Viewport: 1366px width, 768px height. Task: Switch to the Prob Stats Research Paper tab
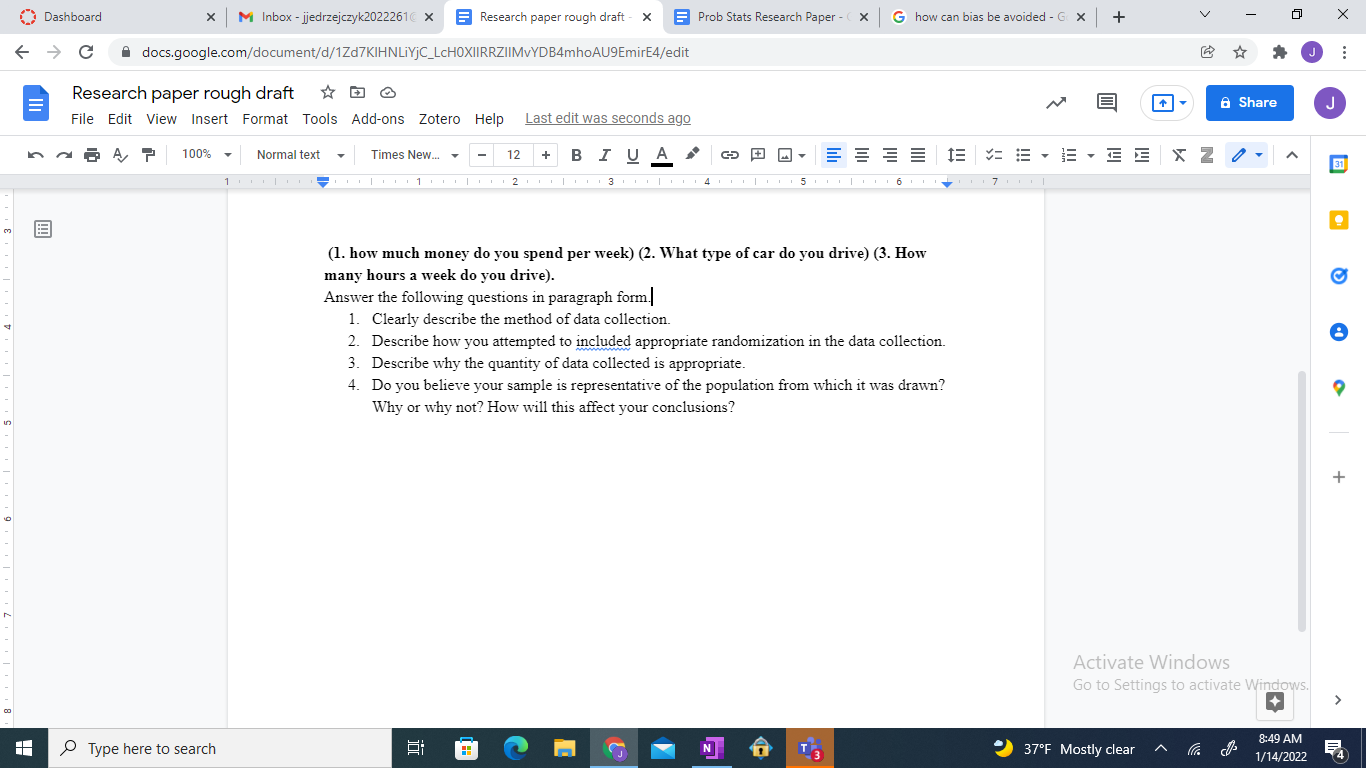pos(765,16)
